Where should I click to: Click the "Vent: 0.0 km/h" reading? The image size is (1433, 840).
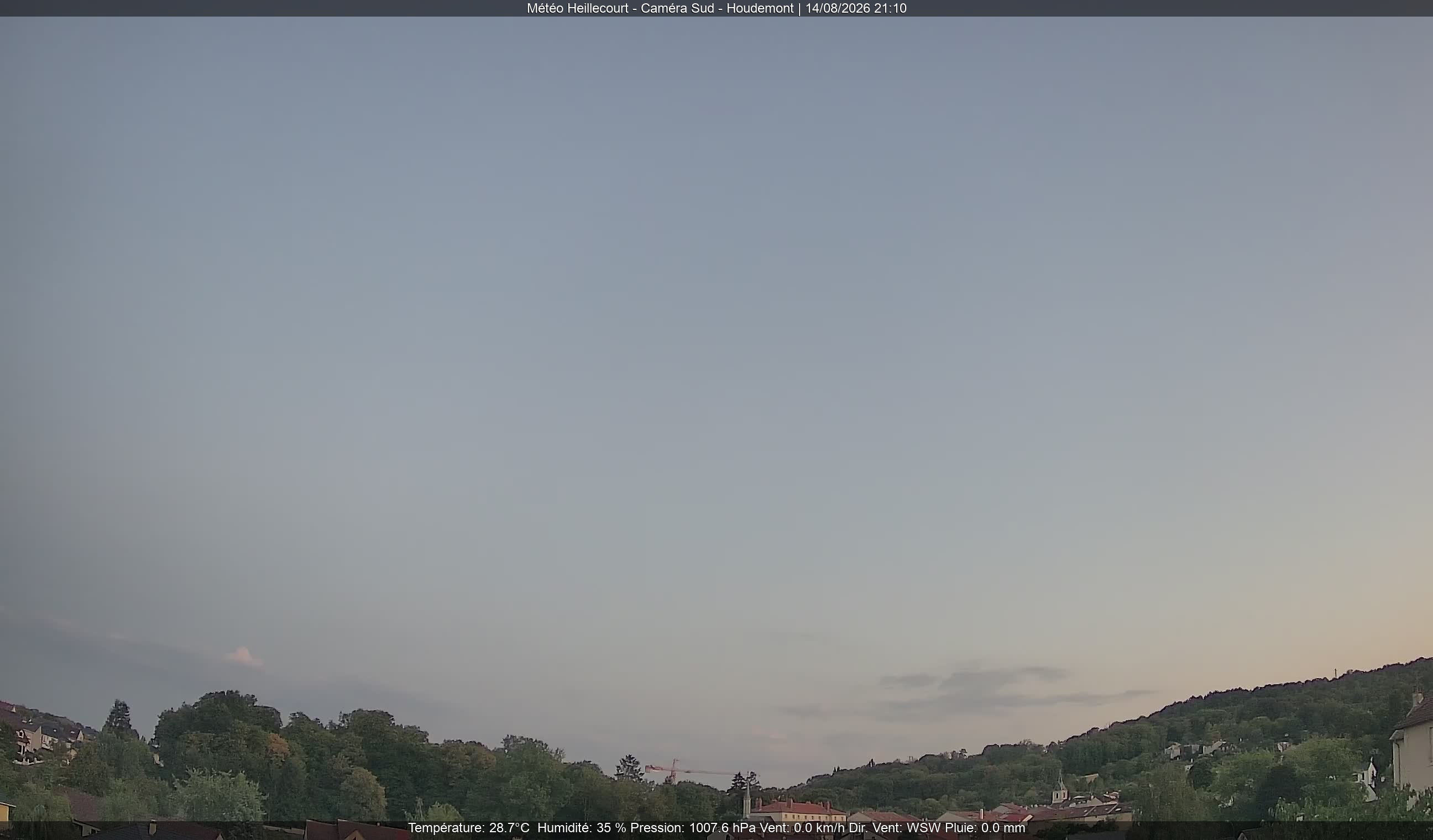click(x=802, y=828)
